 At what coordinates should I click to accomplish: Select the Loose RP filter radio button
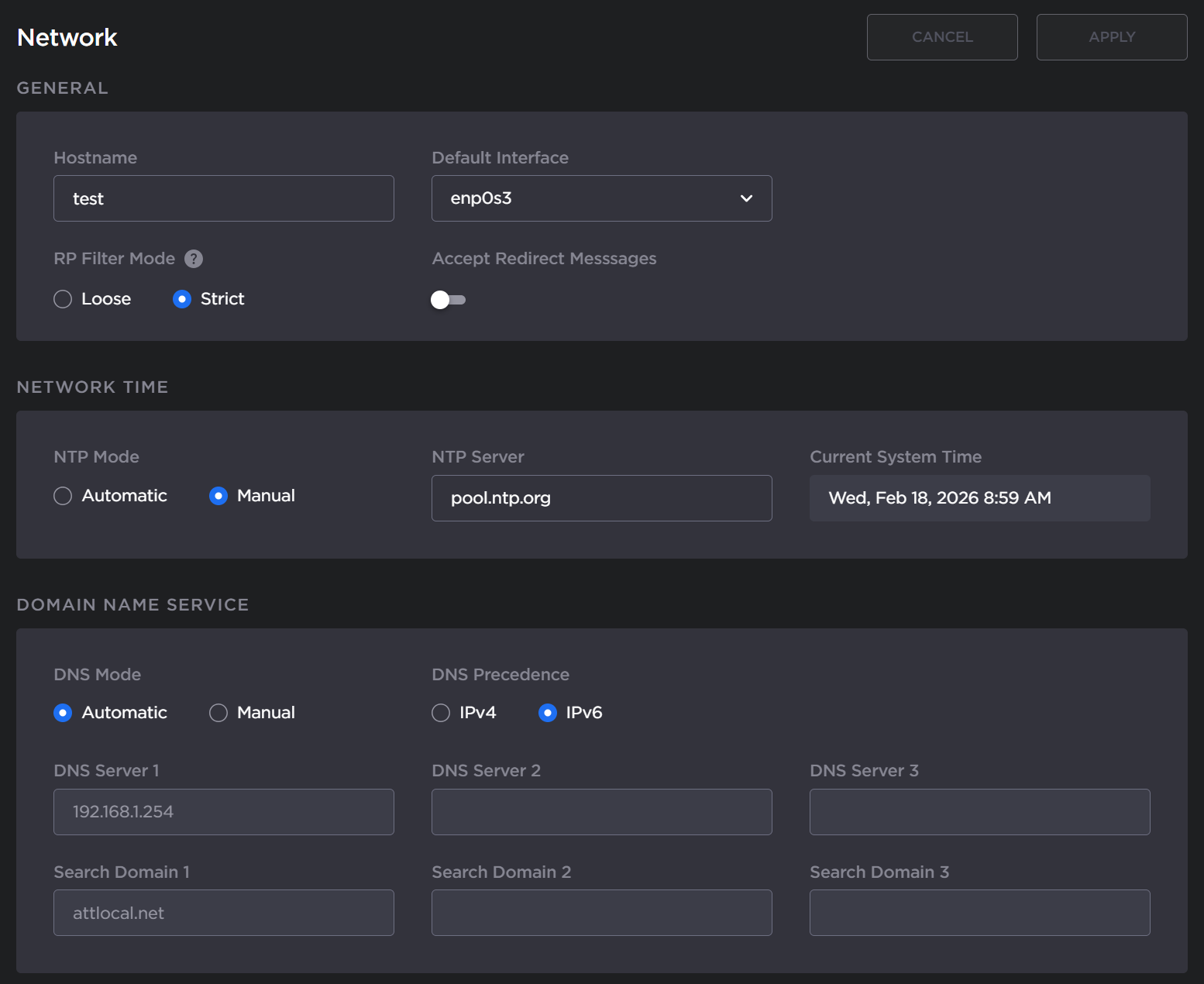63,299
